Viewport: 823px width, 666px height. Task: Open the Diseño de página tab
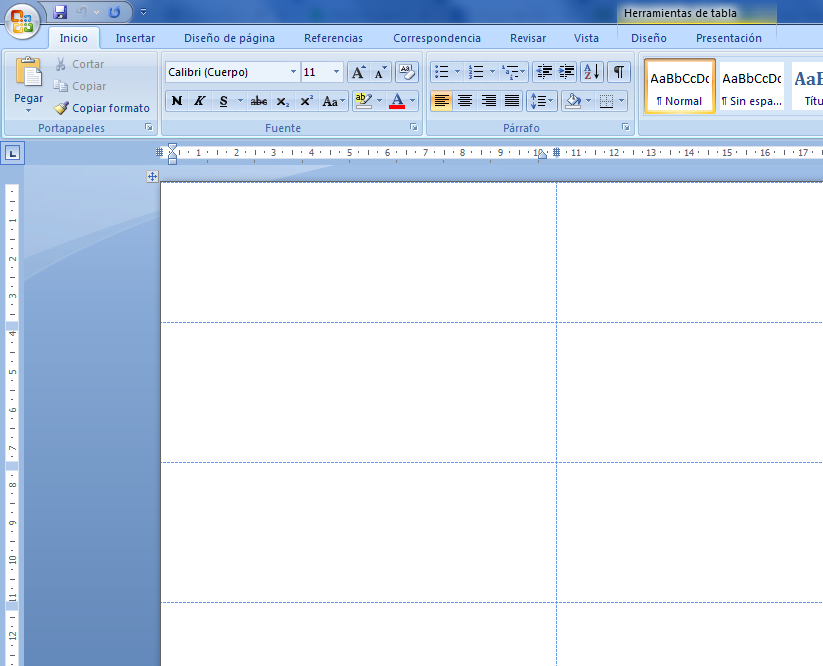[229, 38]
